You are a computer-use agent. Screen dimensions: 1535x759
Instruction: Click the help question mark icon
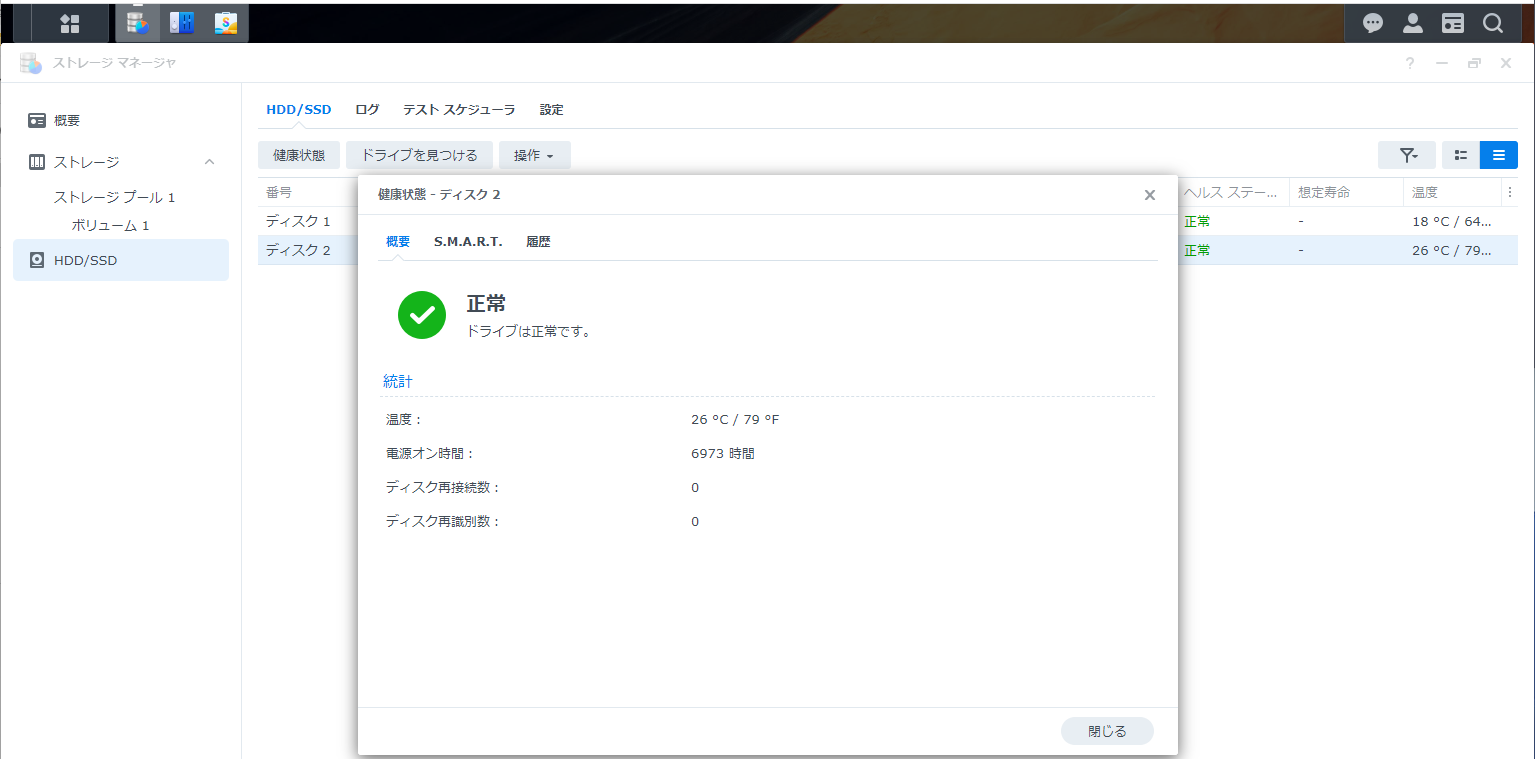point(1410,63)
